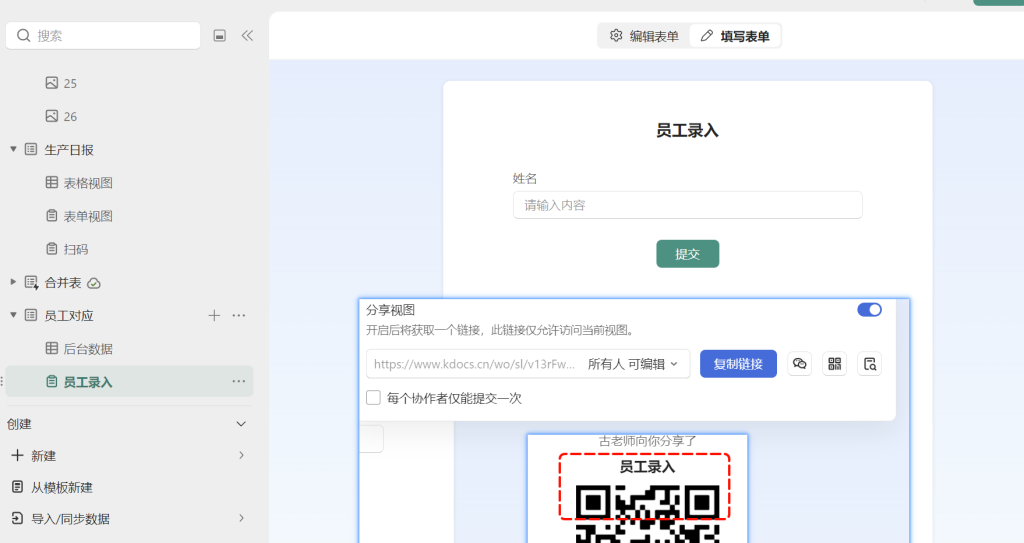The width and height of the screenshot is (1024, 543).
Task: Choose 从模板新建
Action: [61, 487]
